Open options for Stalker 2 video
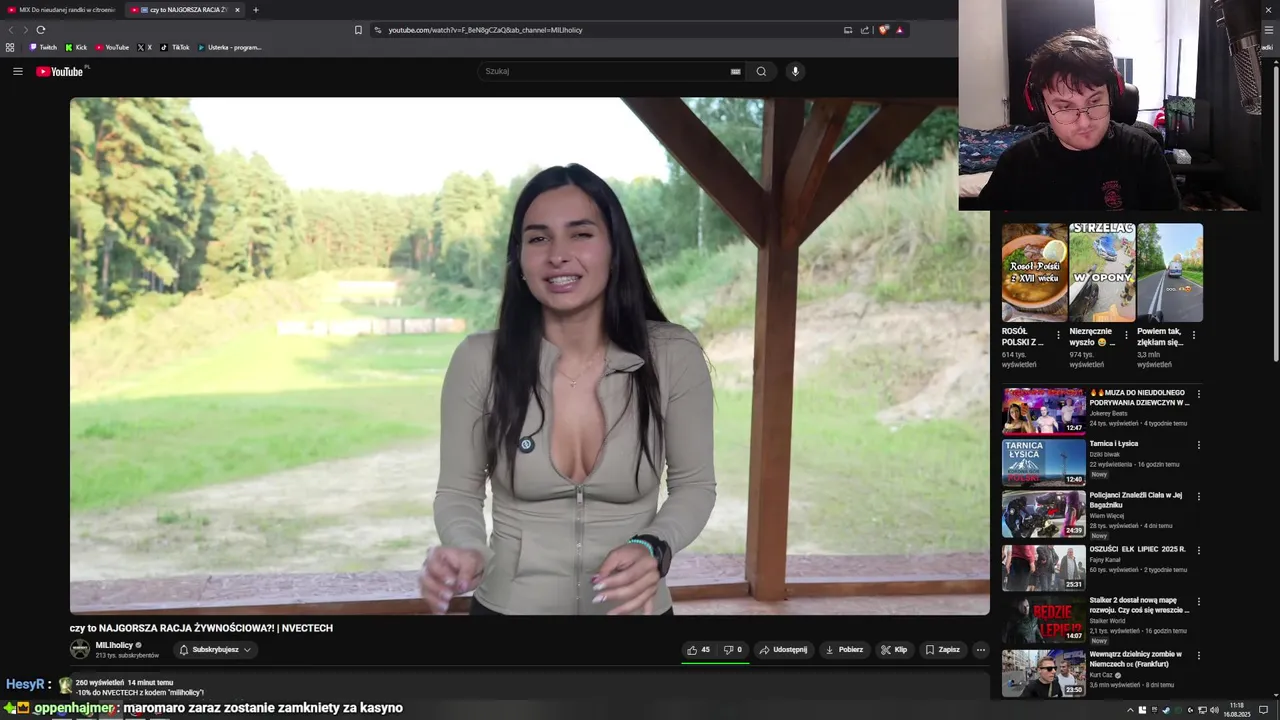 coord(1198,602)
